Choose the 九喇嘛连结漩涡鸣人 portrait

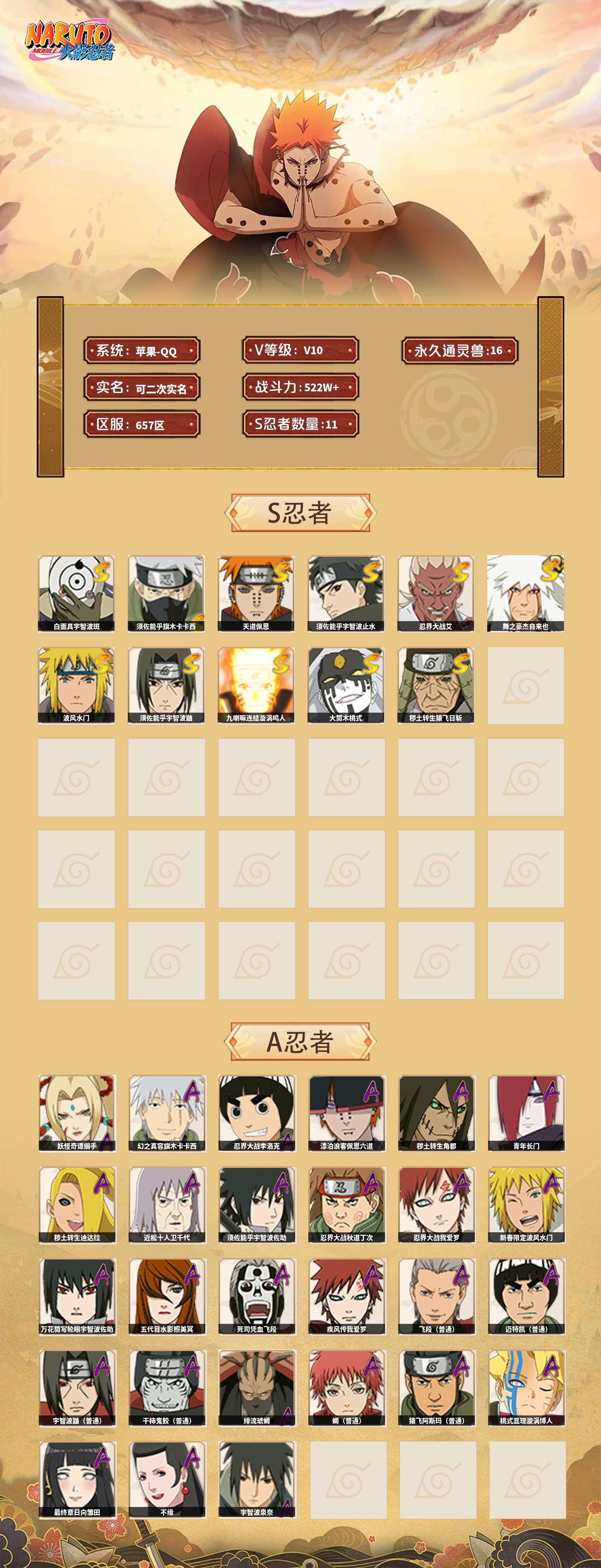pos(256,685)
